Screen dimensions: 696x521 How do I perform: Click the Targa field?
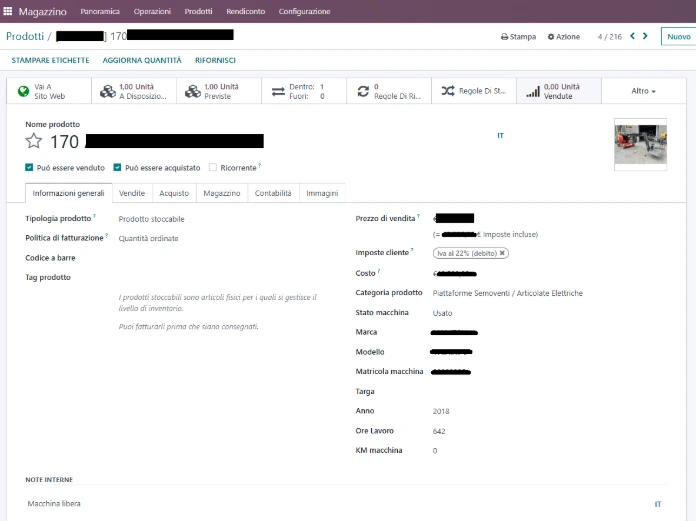tap(548, 391)
